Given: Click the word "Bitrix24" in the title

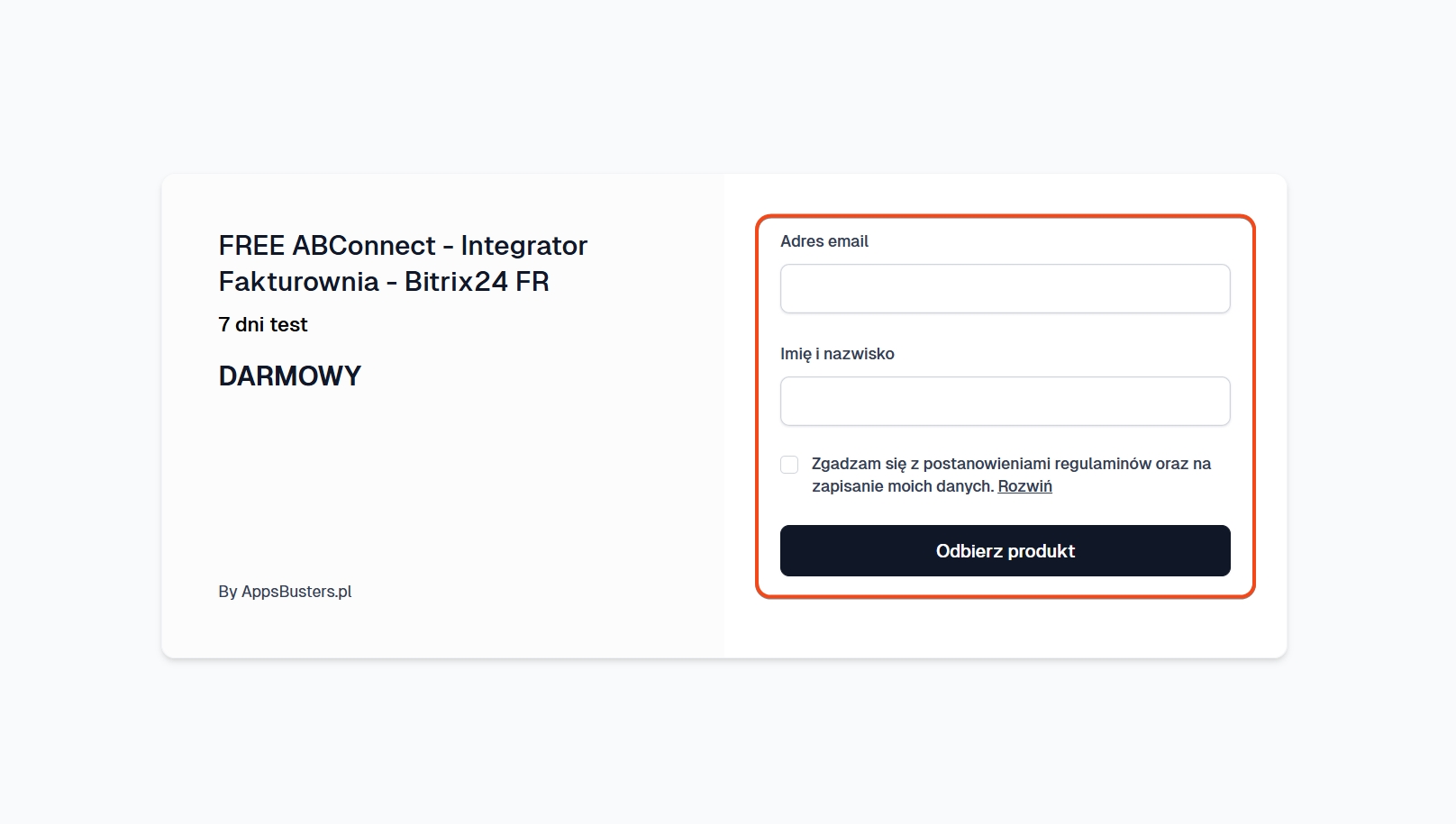Looking at the screenshot, I should pyautogui.click(x=456, y=282).
